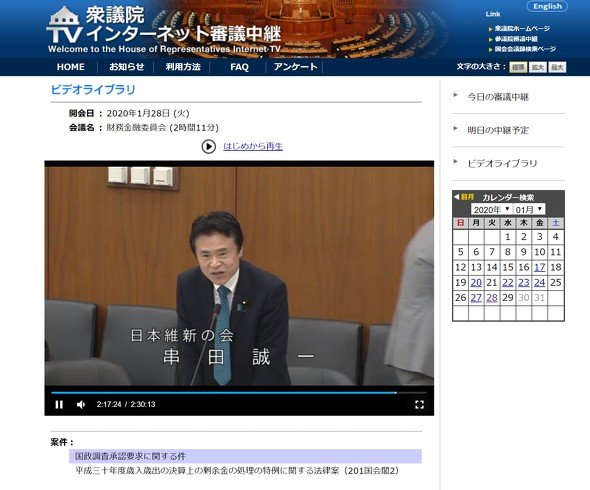Open the month dropdown showing 01月

[x=529, y=209]
